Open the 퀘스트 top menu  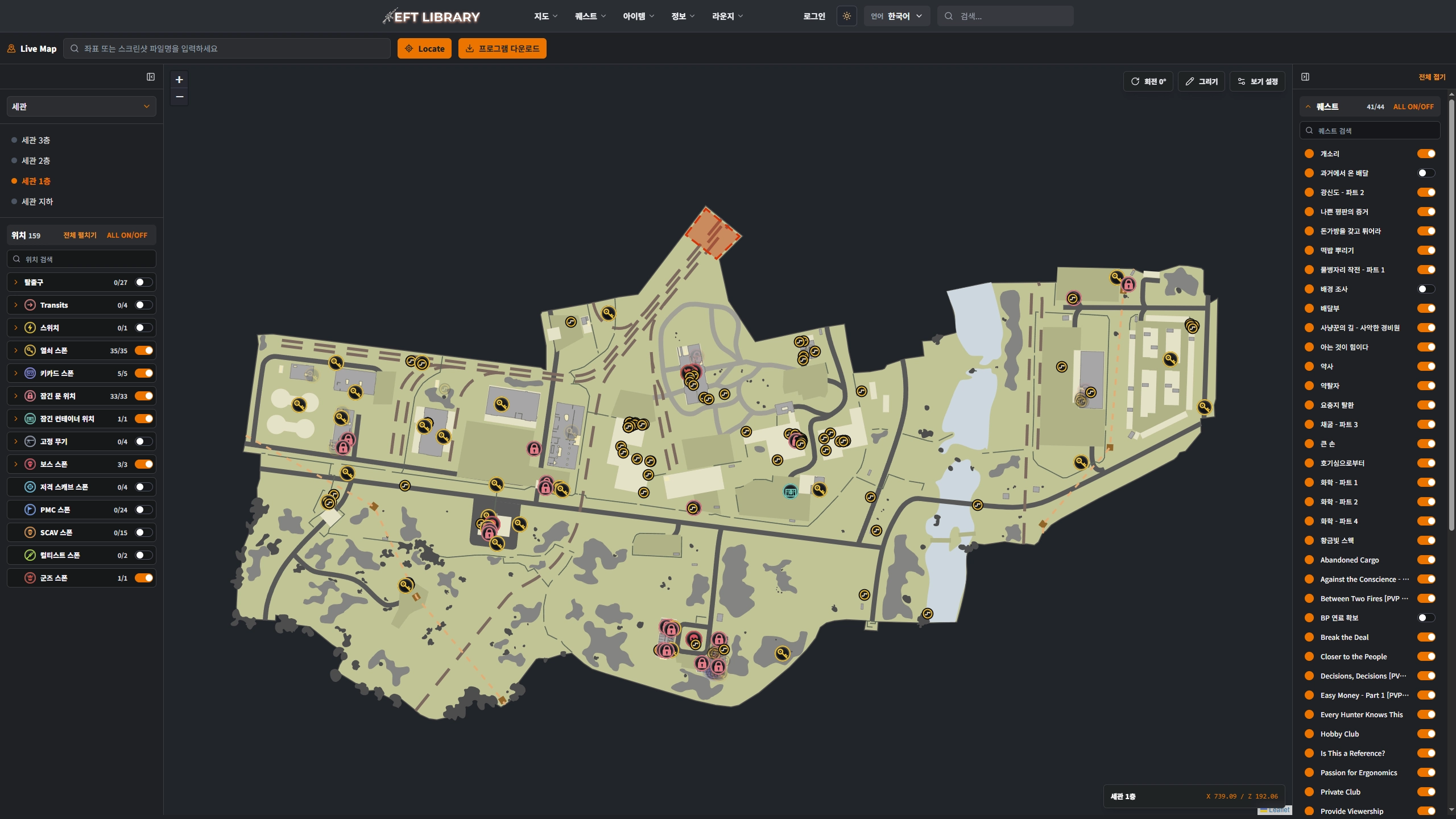[590, 16]
